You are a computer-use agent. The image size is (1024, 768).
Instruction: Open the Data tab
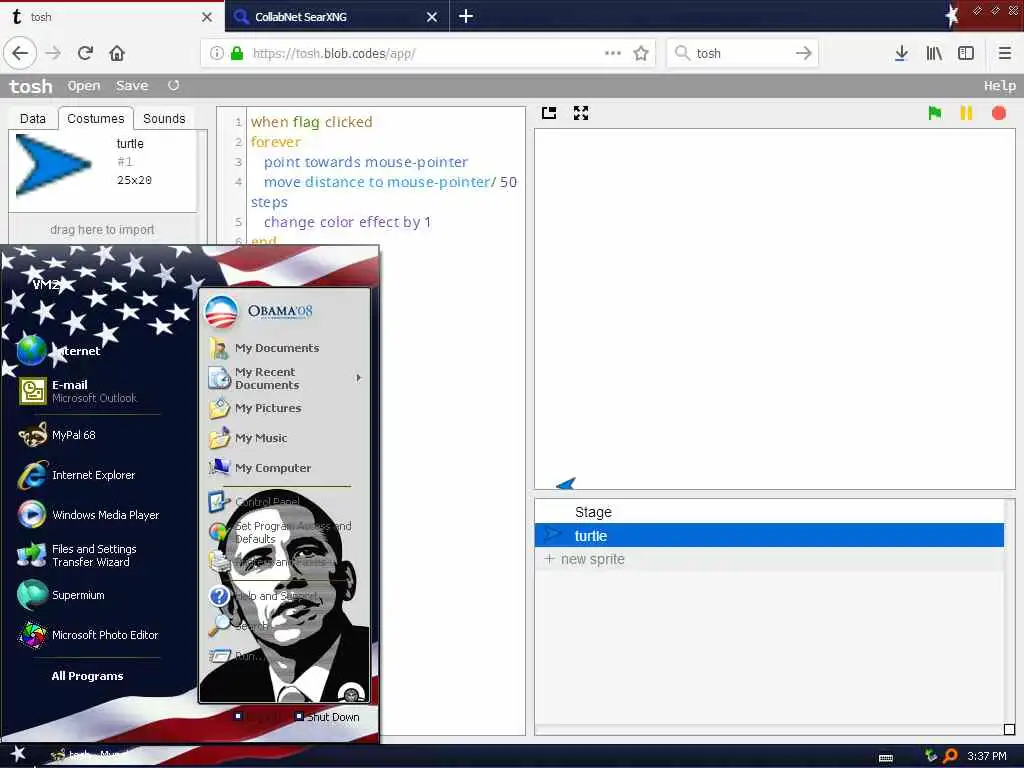pyautogui.click(x=33, y=118)
